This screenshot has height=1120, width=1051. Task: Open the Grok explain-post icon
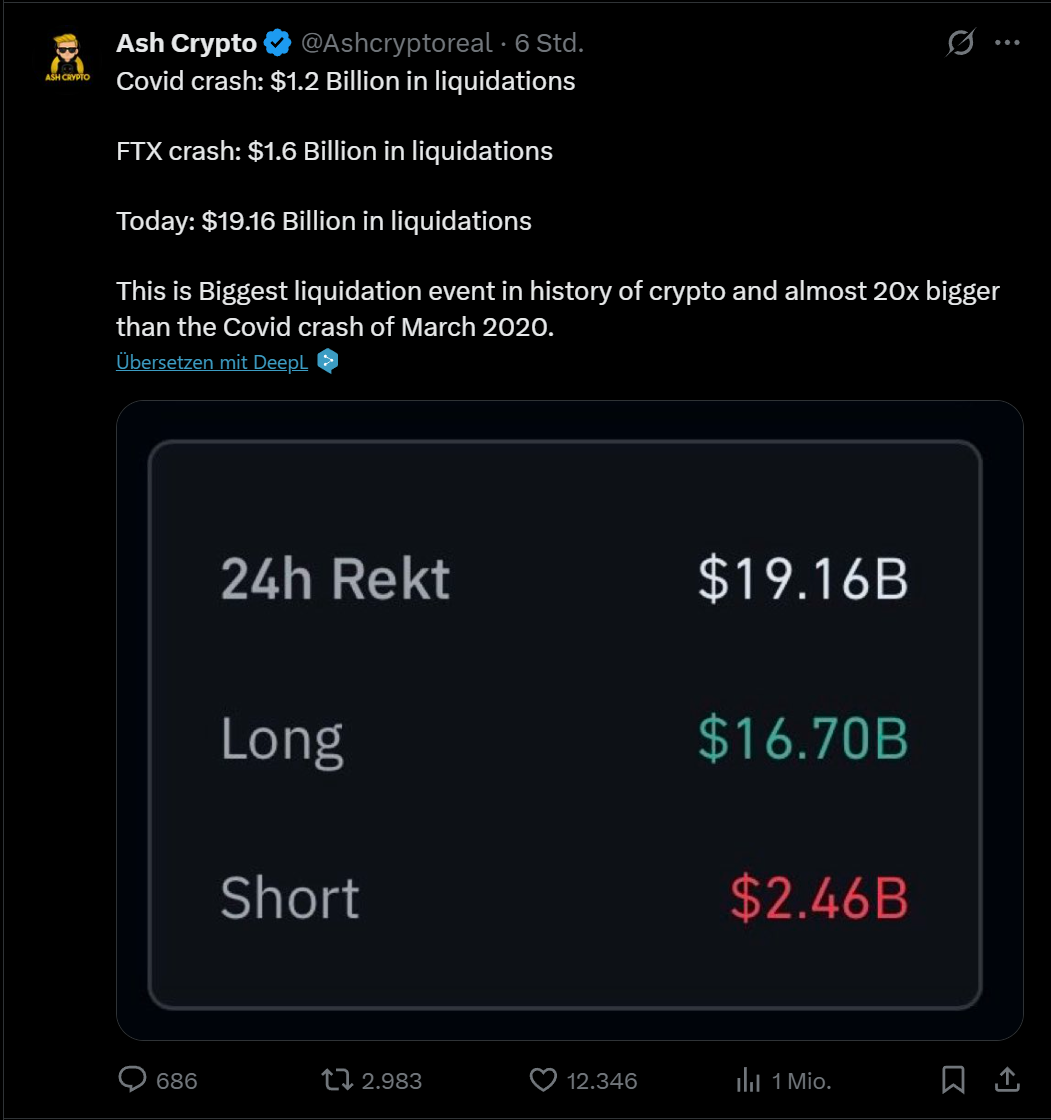[960, 43]
